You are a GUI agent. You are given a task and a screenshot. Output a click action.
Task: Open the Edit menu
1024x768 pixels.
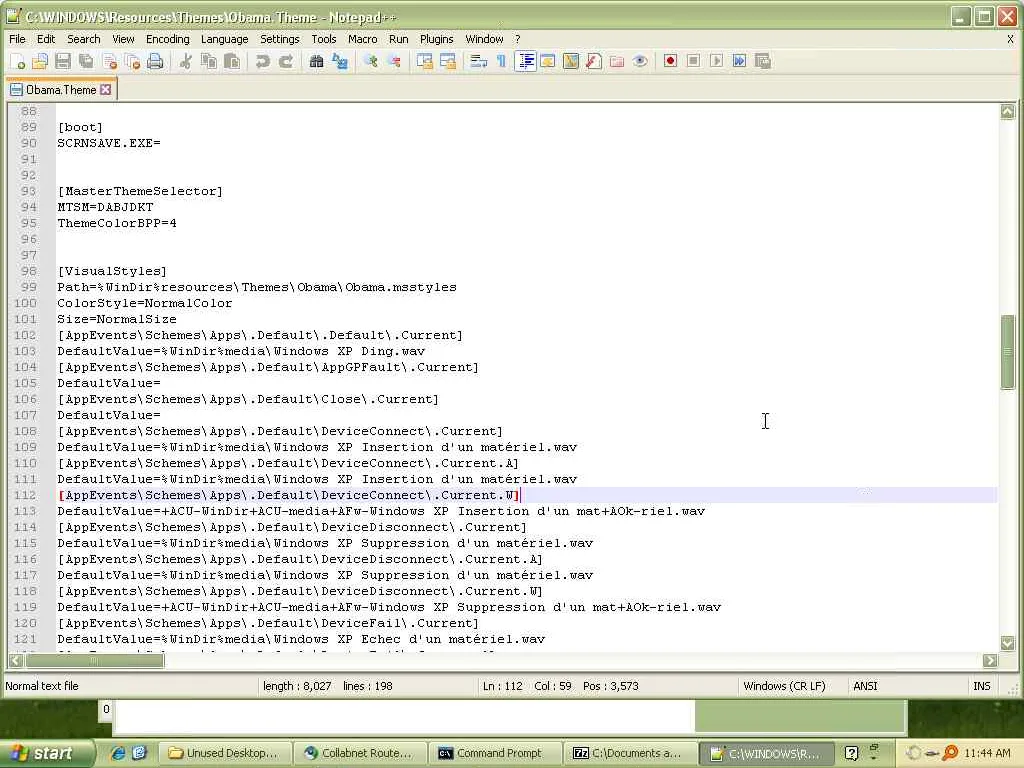coord(46,39)
